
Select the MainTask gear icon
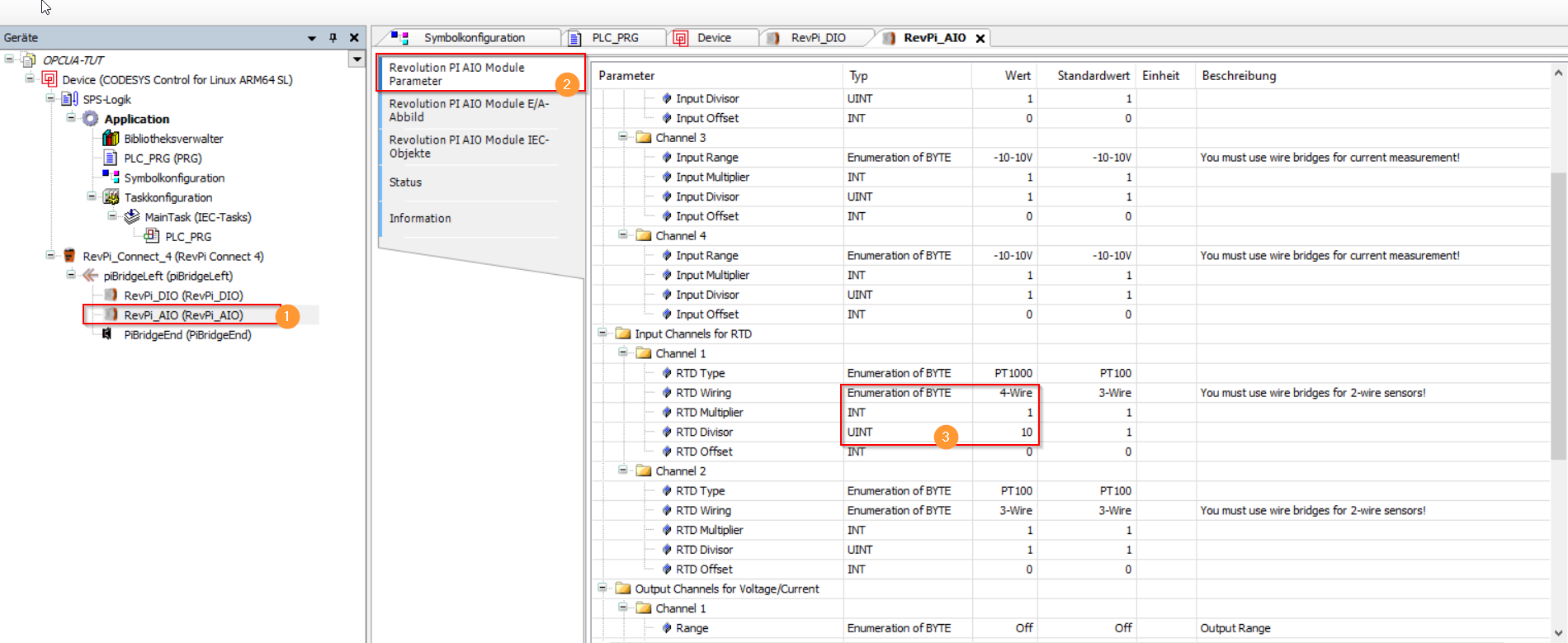pos(131,217)
